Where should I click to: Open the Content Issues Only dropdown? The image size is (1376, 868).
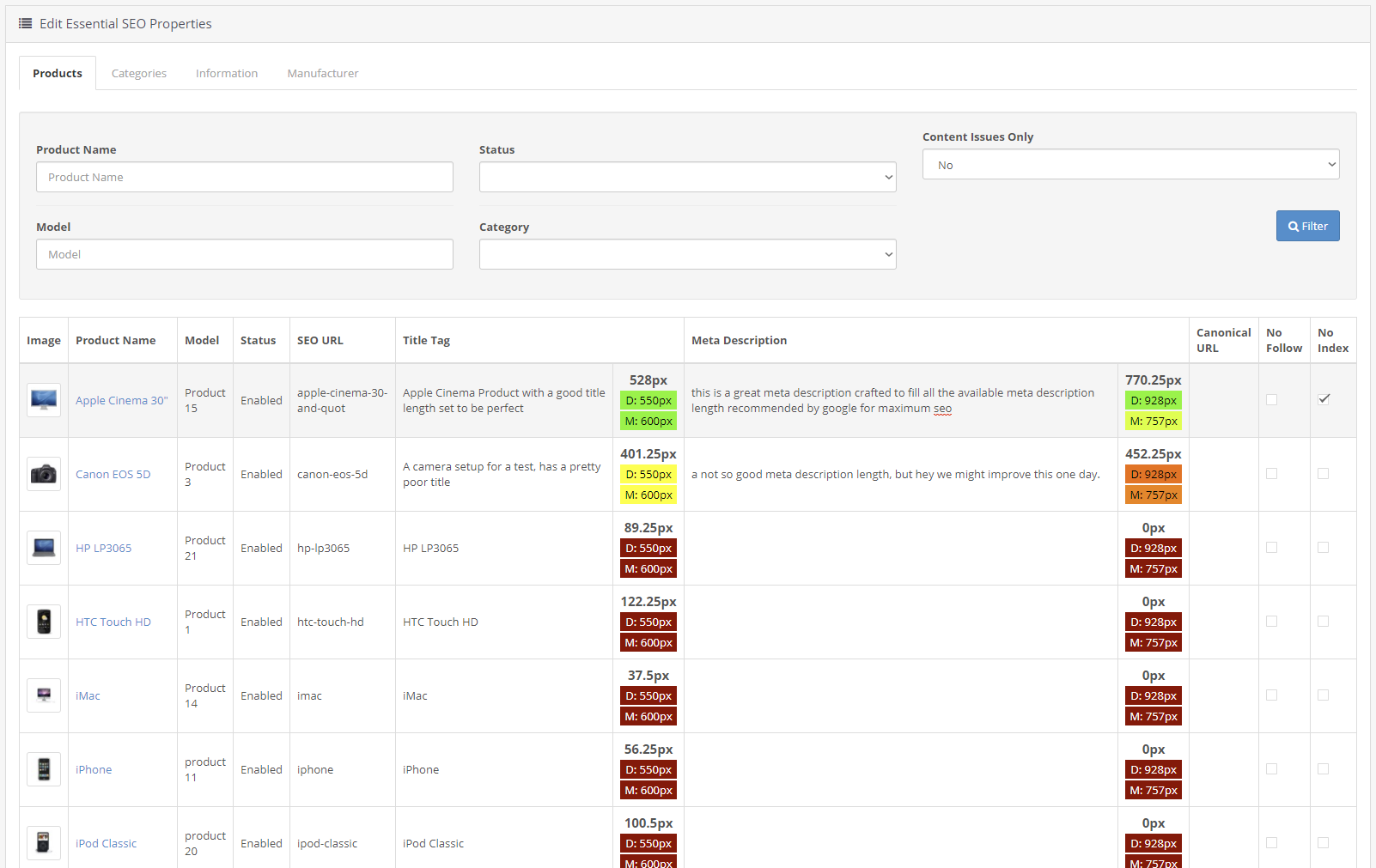[1130, 164]
